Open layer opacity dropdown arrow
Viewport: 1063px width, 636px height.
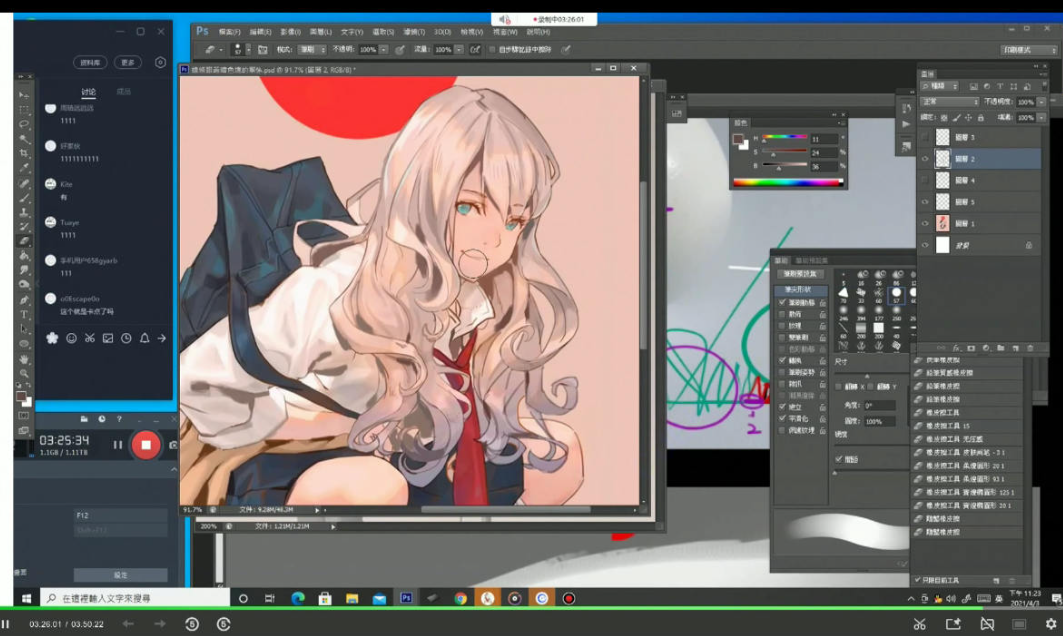click(x=1041, y=102)
